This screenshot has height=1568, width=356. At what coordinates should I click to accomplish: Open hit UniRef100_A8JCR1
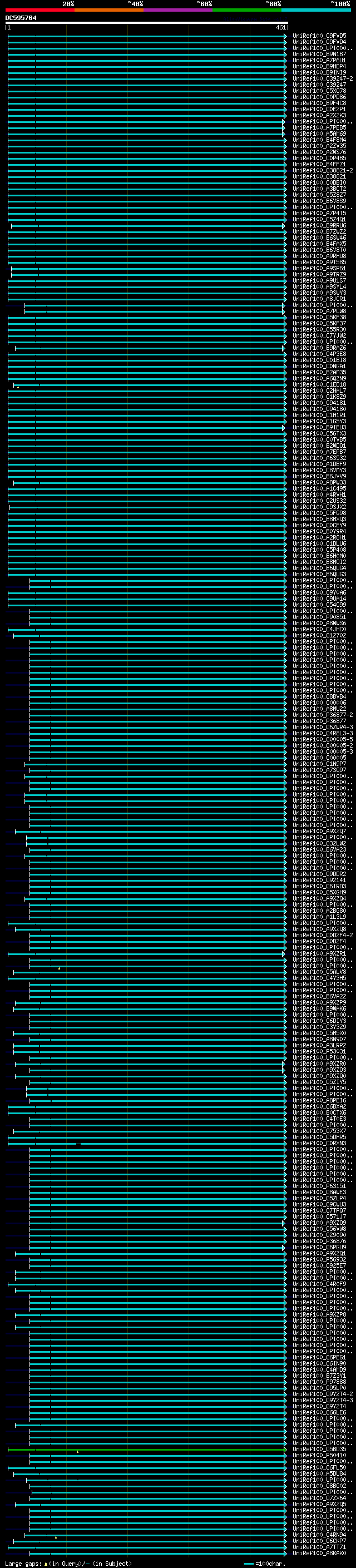tap(319, 299)
